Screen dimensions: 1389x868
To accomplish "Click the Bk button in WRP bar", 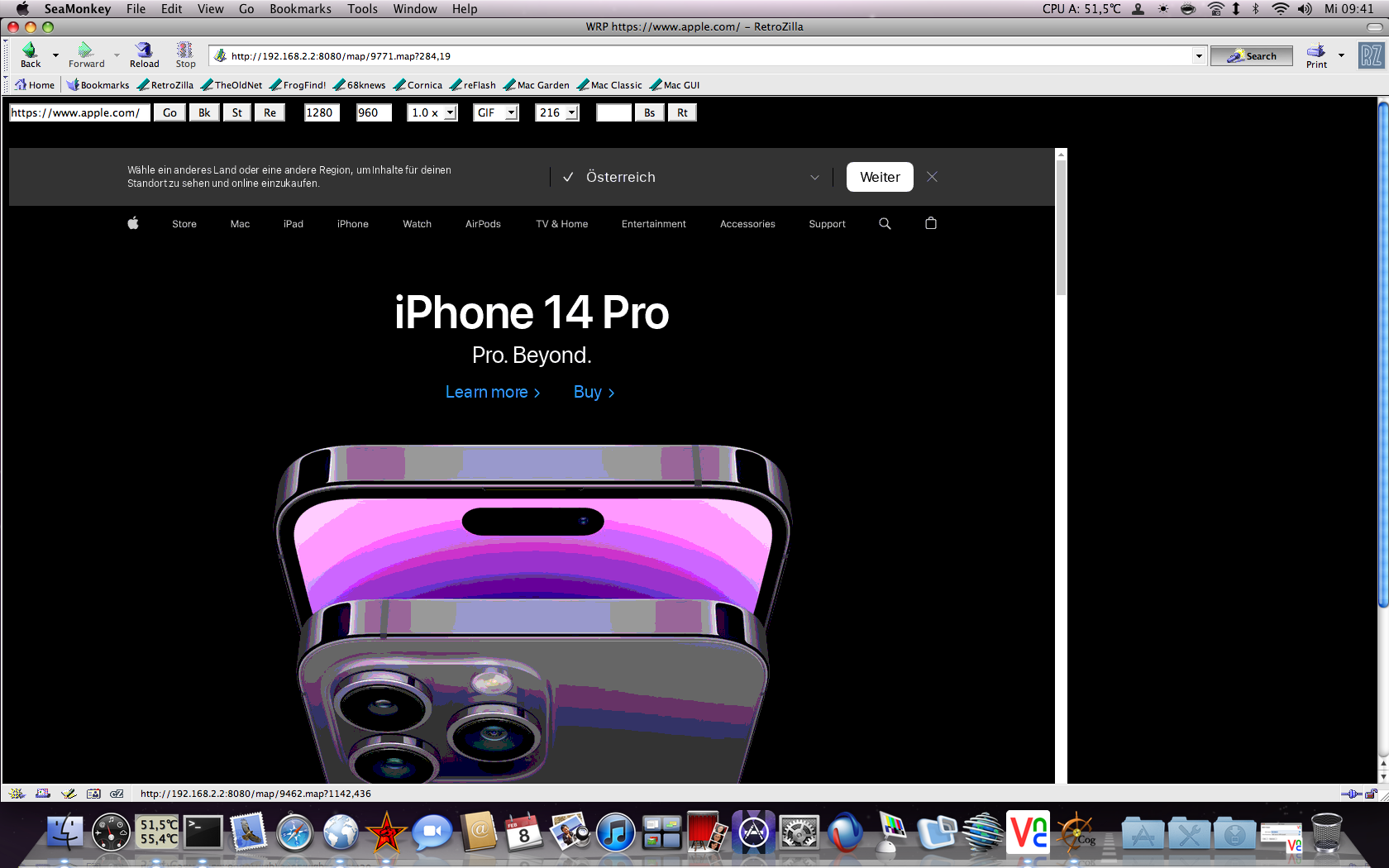I will (204, 112).
